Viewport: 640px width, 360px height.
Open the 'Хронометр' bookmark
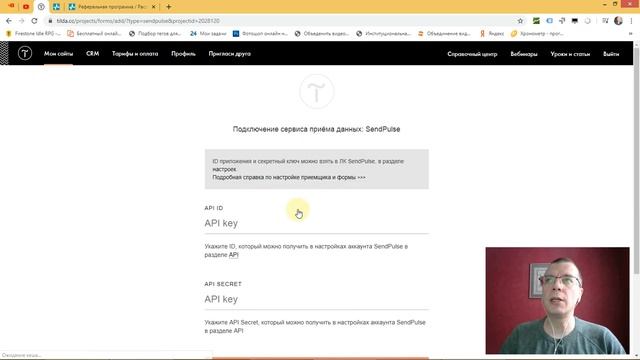click(537, 34)
